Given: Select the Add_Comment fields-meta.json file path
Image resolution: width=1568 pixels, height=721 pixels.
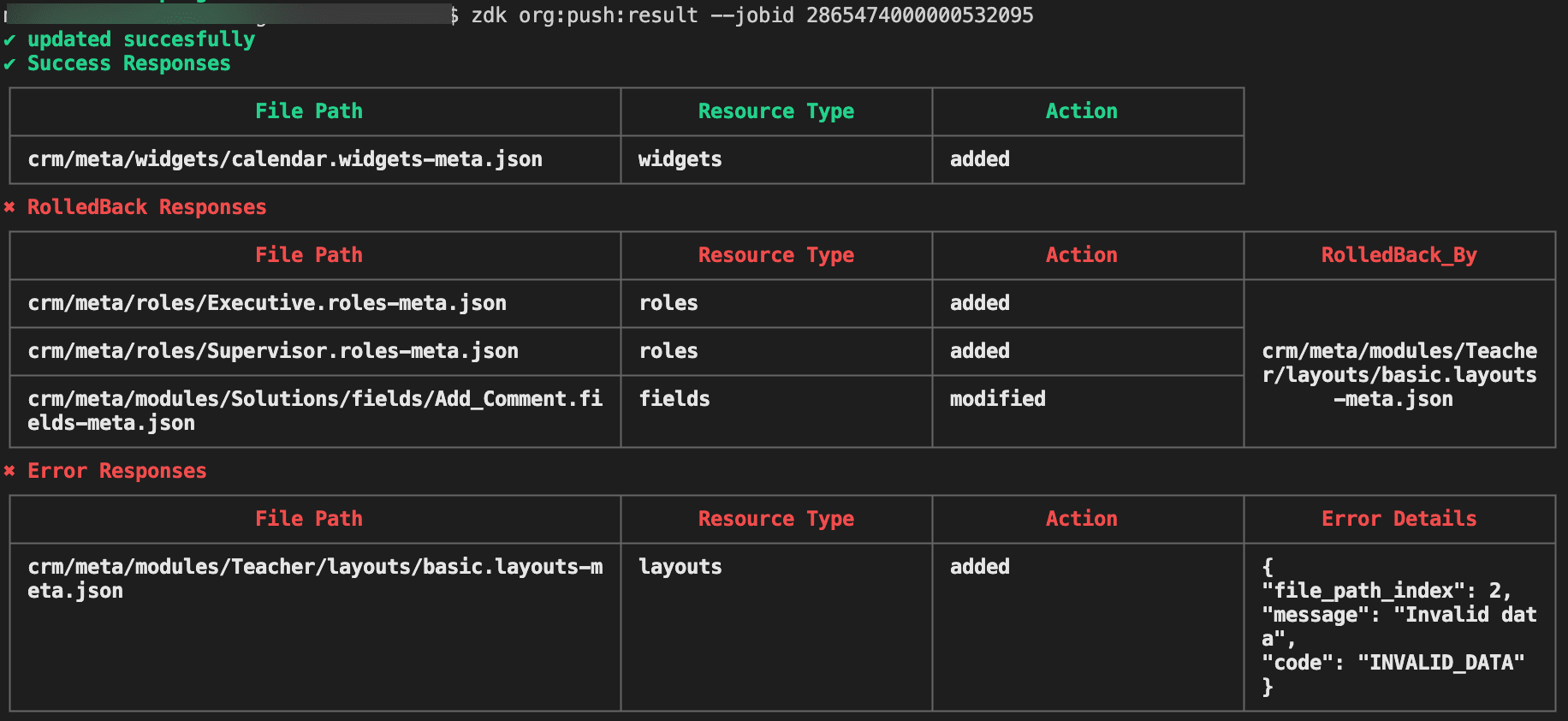Looking at the screenshot, I should [314, 411].
